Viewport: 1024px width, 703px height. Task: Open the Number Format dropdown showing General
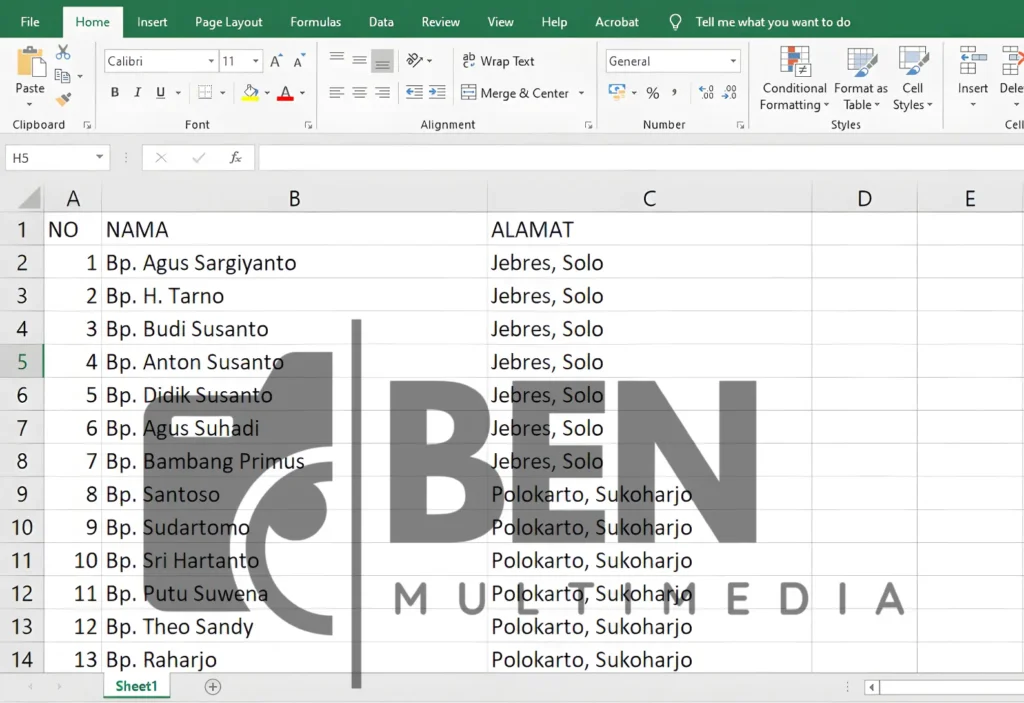[672, 60]
